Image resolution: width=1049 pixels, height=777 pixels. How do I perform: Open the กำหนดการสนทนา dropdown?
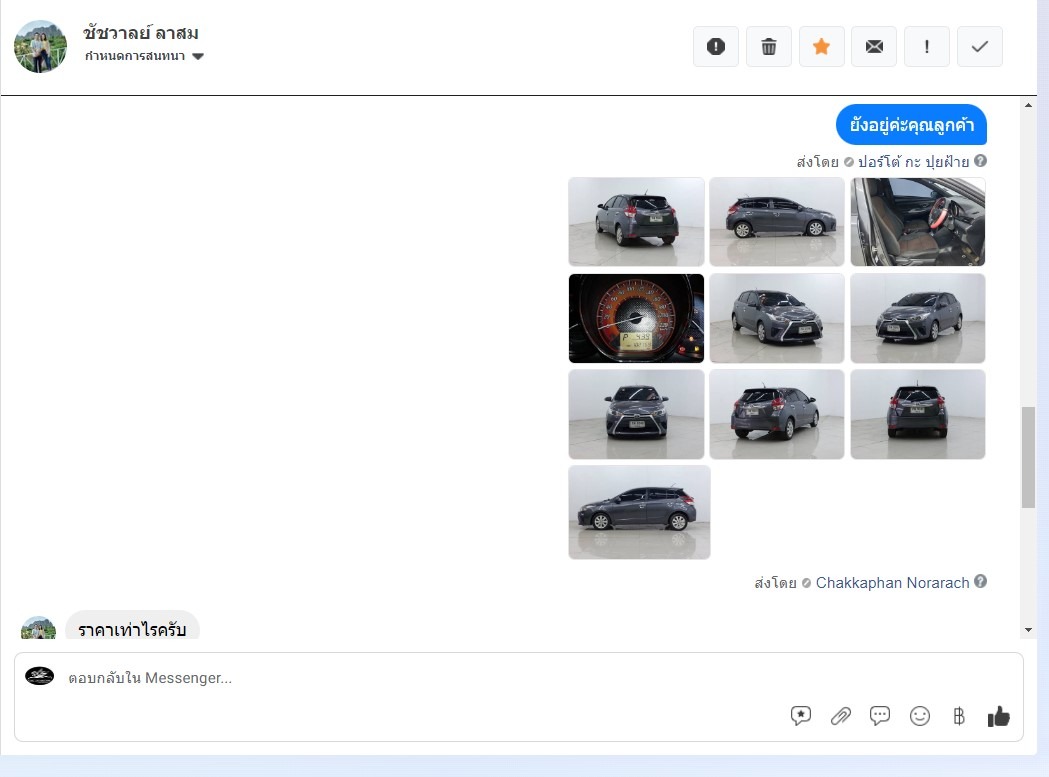[x=144, y=56]
